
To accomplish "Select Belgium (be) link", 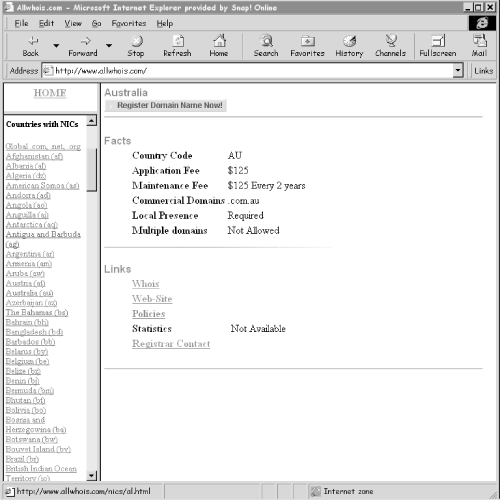I will tap(27, 361).
